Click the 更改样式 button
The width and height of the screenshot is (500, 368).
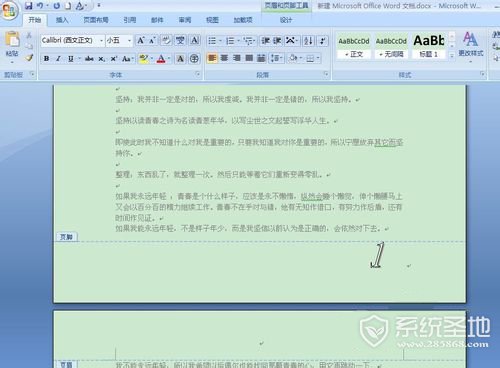(x=471, y=47)
